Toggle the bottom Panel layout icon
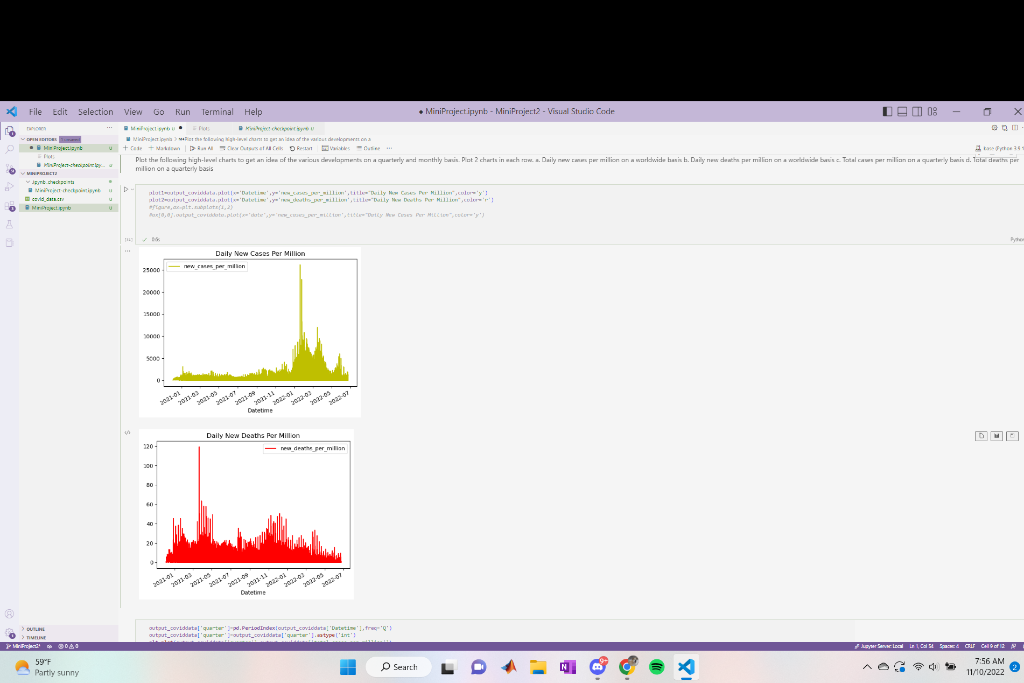1024x683 pixels. click(902, 112)
